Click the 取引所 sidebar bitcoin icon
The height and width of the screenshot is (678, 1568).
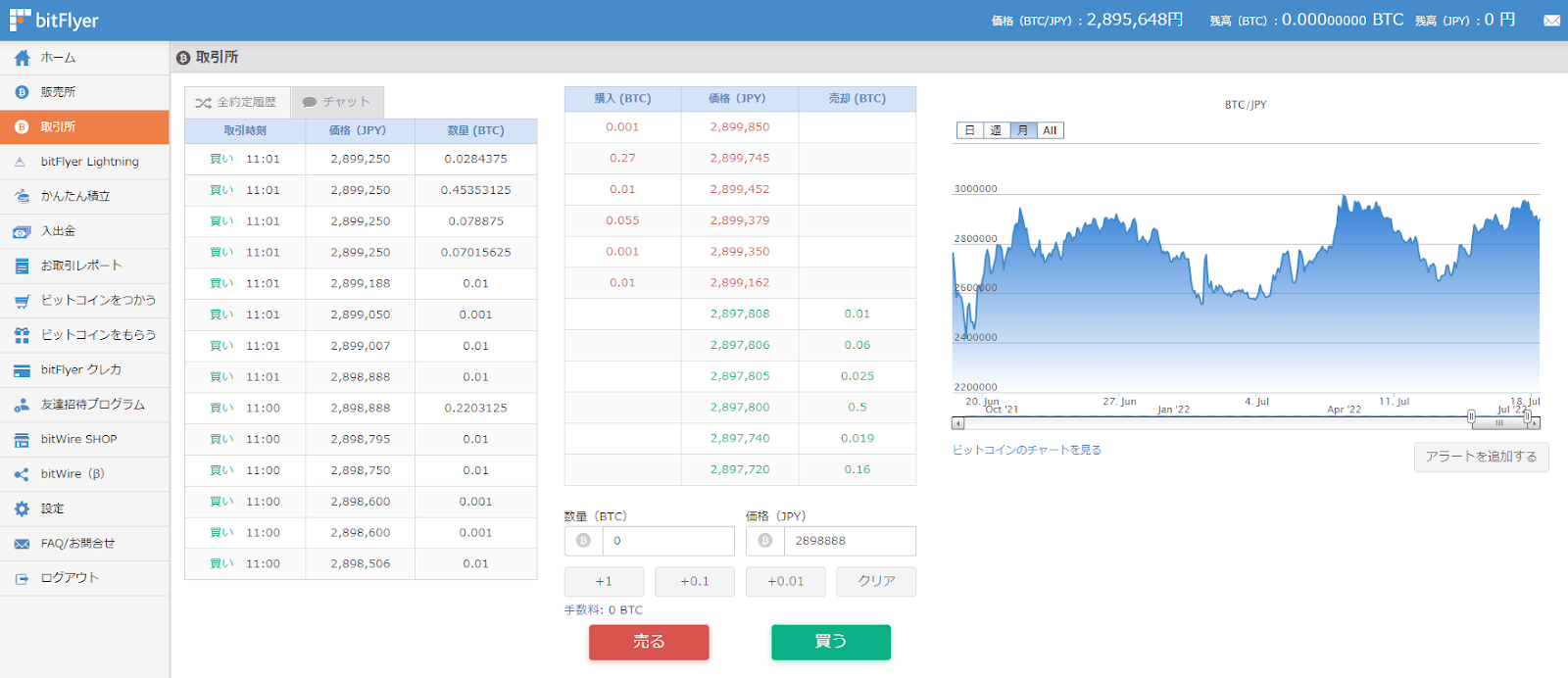pos(22,127)
